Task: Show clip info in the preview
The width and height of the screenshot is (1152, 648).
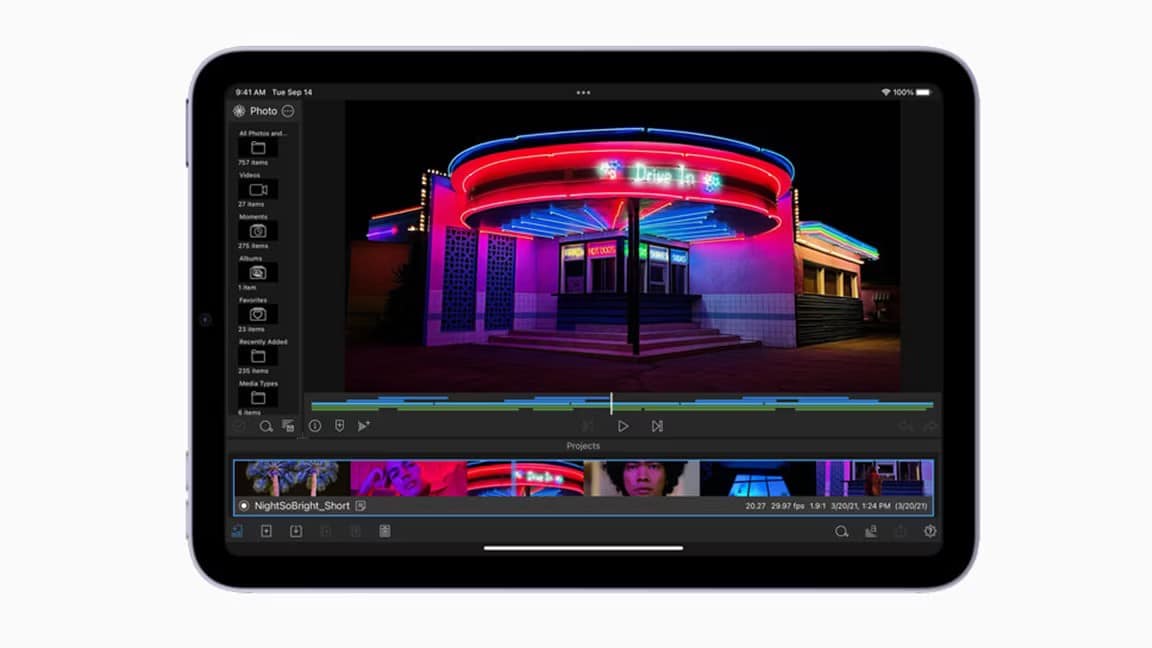Action: pos(315,426)
